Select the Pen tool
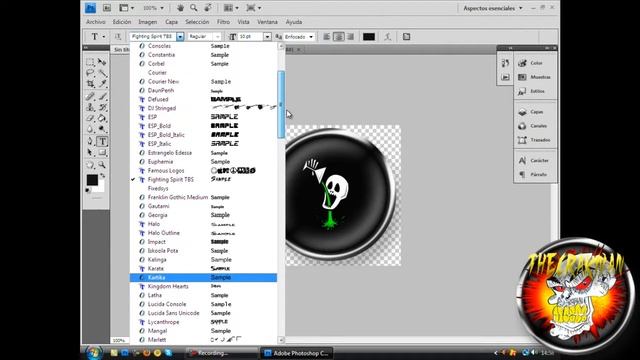Screen dimensions: 640x360 pos(90,142)
